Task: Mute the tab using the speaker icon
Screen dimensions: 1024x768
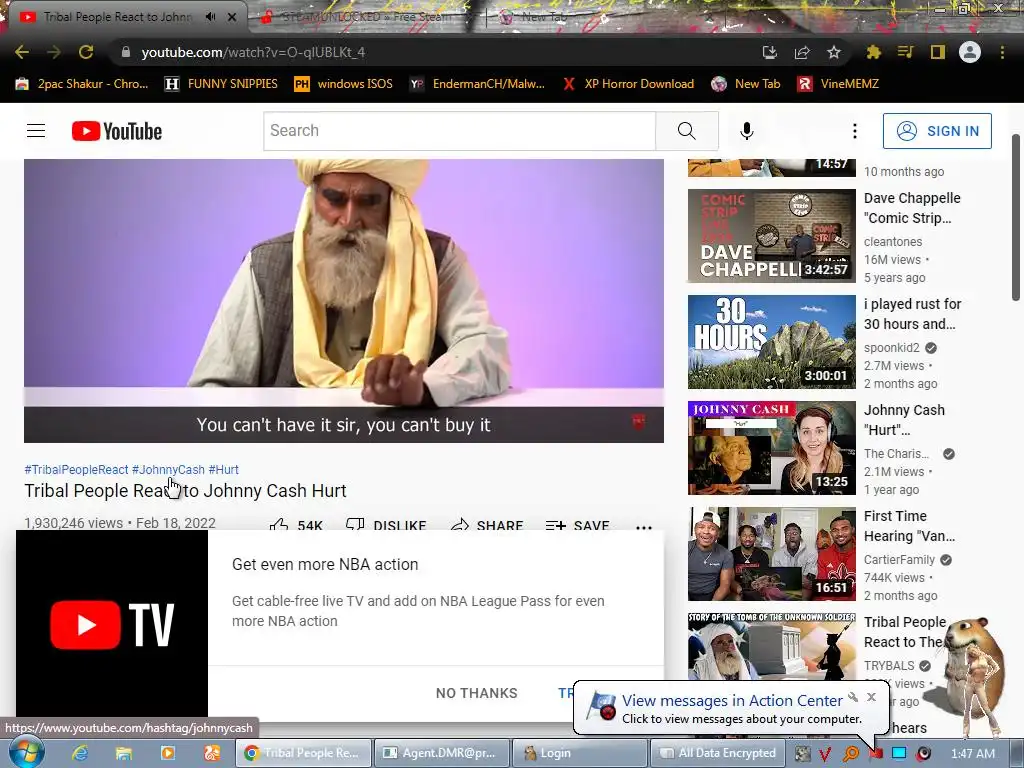Action: [x=210, y=17]
